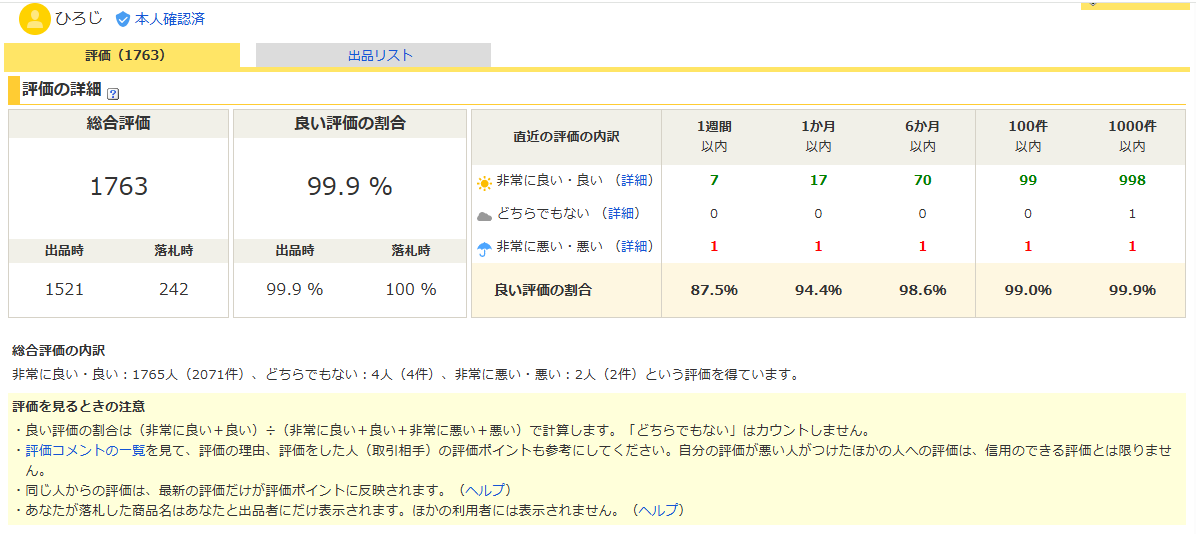
Task: Open the help icon beside 評価の詳細
Action: pos(113,94)
